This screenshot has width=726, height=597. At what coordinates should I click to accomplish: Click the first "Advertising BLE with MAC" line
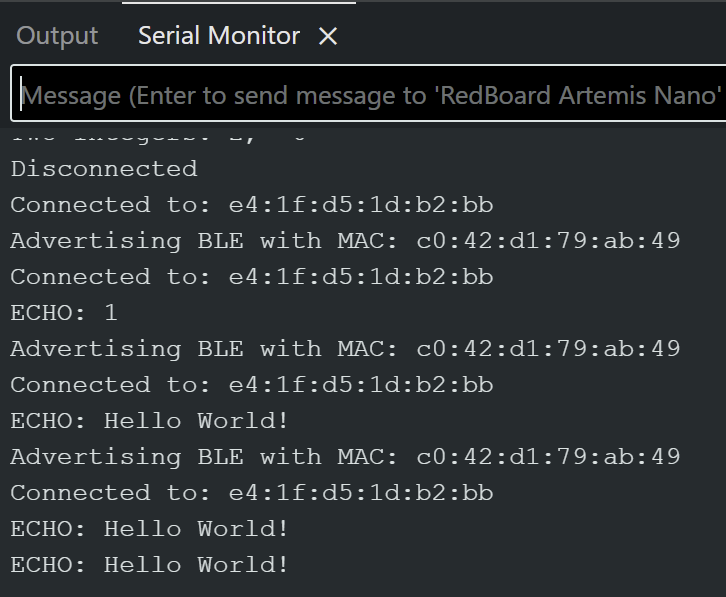[x=345, y=241]
